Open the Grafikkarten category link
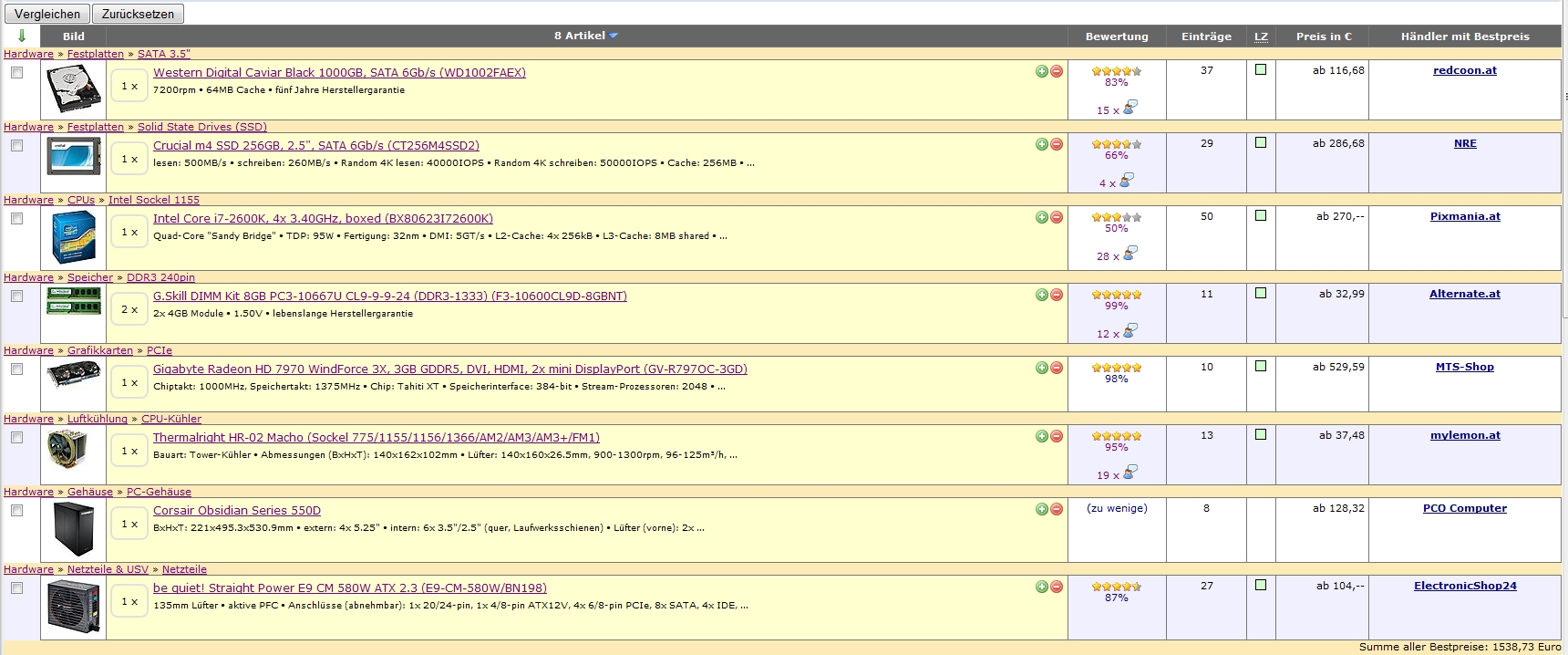This screenshot has width=1568, height=655. [x=100, y=350]
